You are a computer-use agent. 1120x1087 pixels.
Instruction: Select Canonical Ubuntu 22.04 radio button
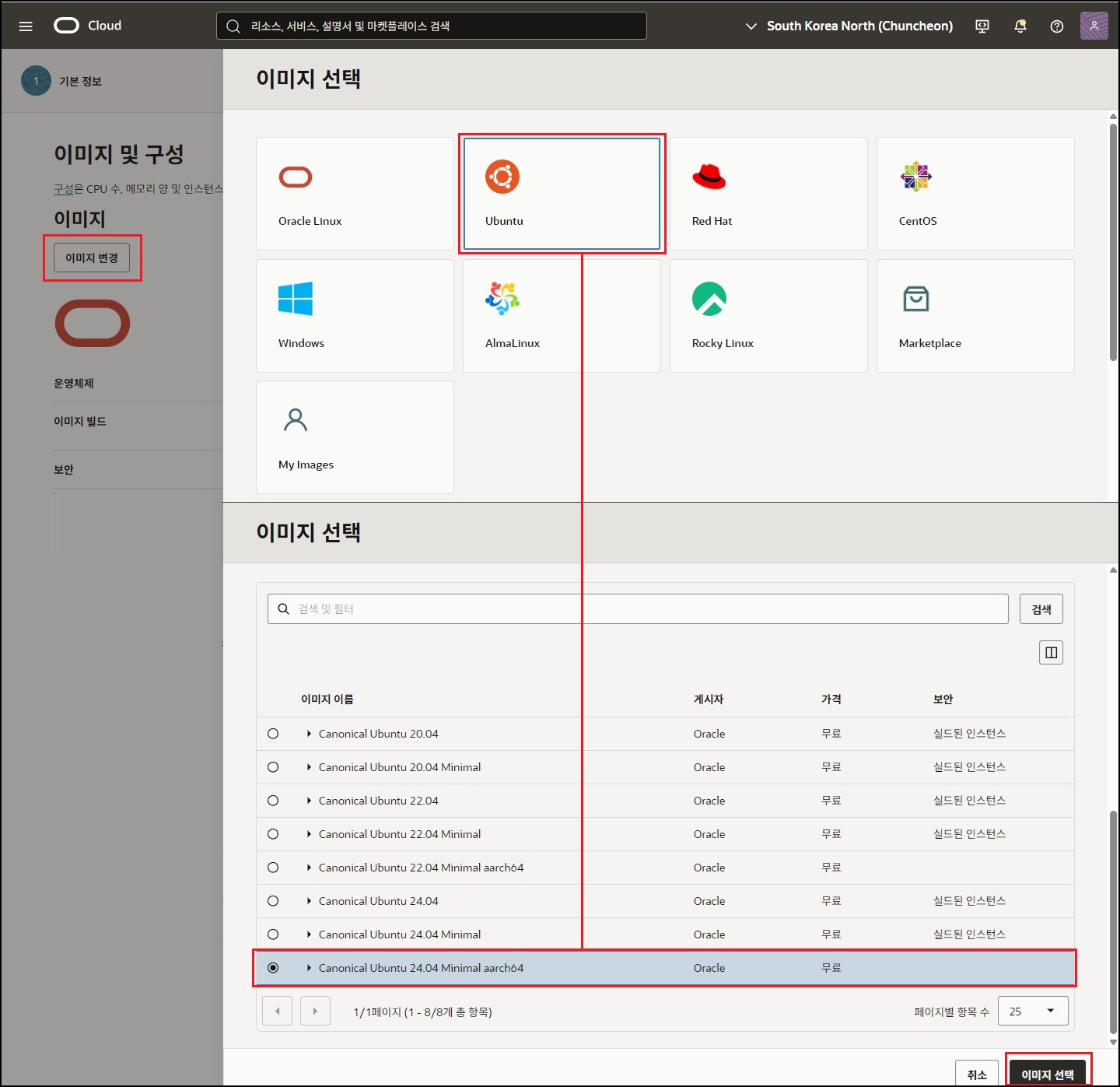pos(273,801)
